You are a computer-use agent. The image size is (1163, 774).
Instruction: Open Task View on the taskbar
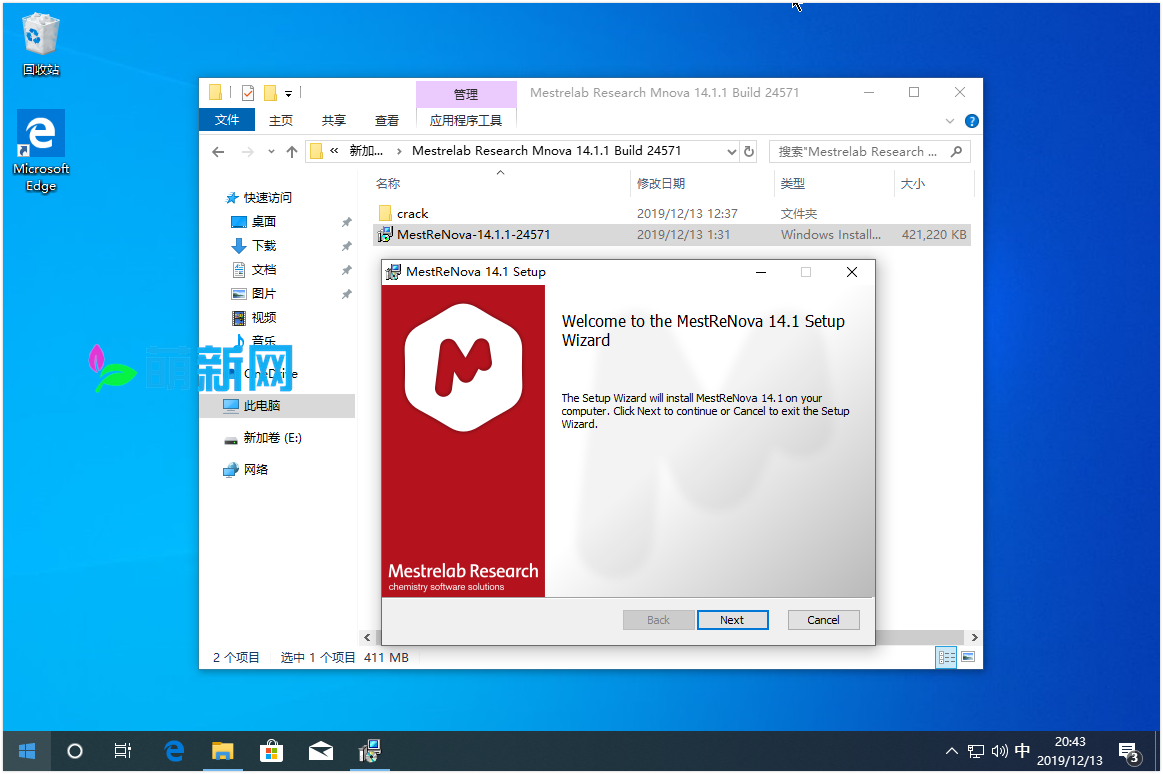[x=123, y=751]
